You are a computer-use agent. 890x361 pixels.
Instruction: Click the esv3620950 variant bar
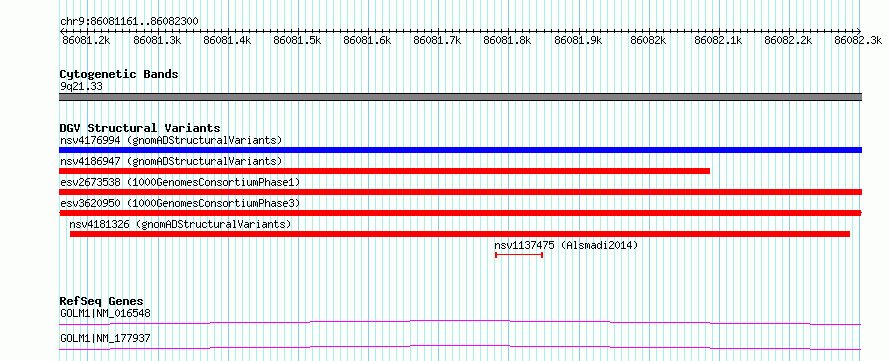pos(460,213)
